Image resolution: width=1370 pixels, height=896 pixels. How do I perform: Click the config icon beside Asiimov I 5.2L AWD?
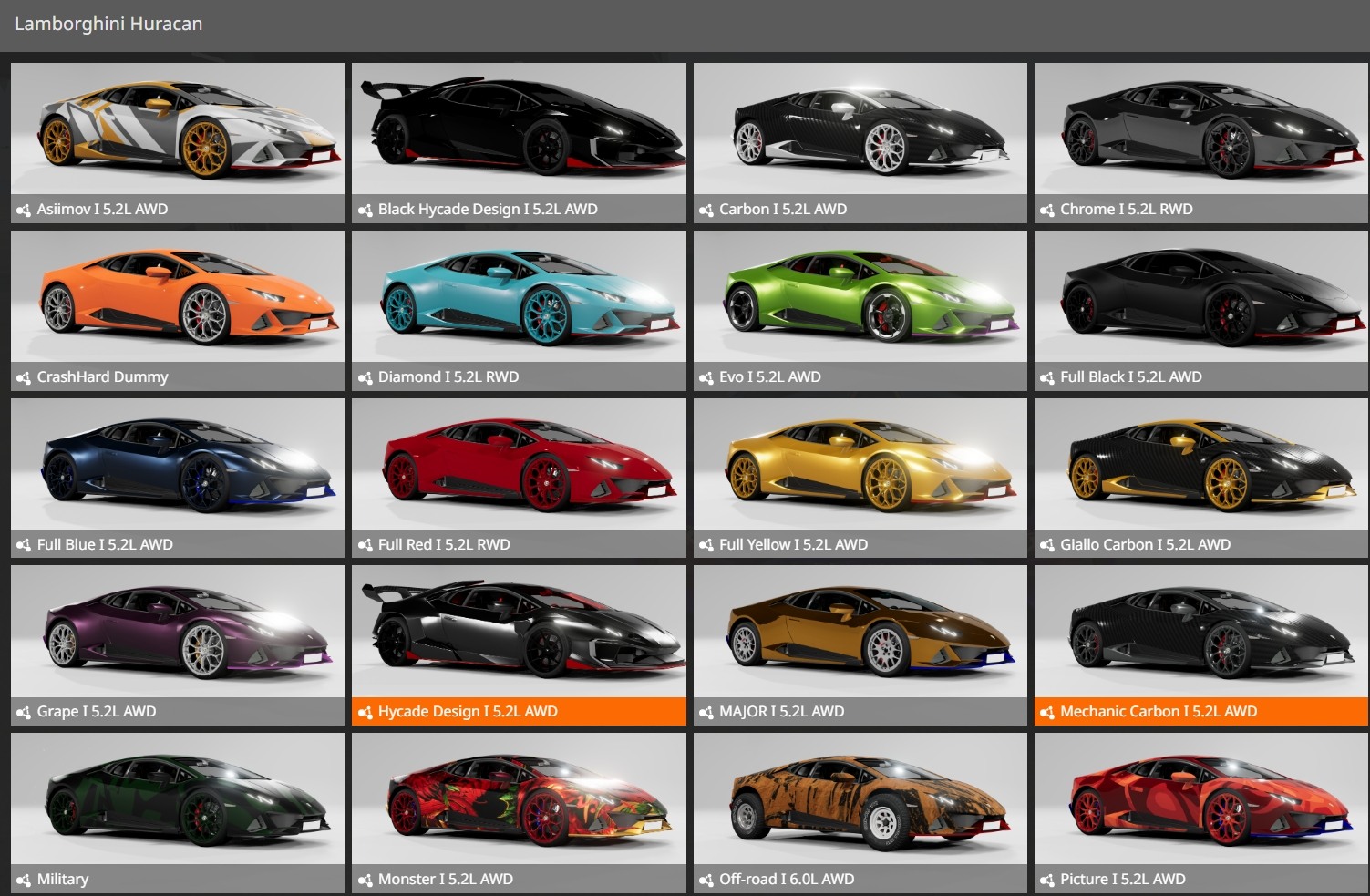24,211
